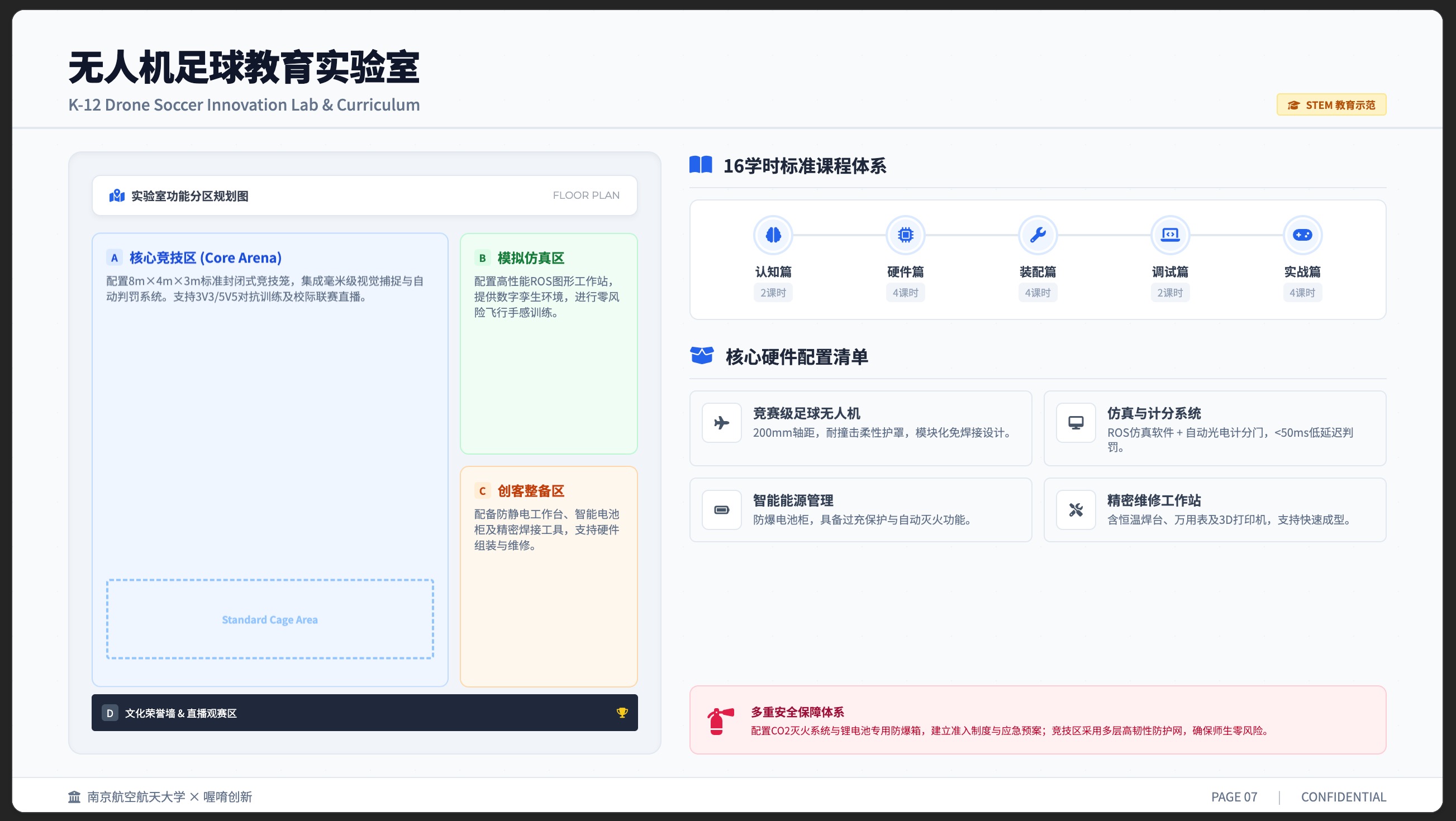Select the gamepad icon above 实战篇

coord(1302,235)
